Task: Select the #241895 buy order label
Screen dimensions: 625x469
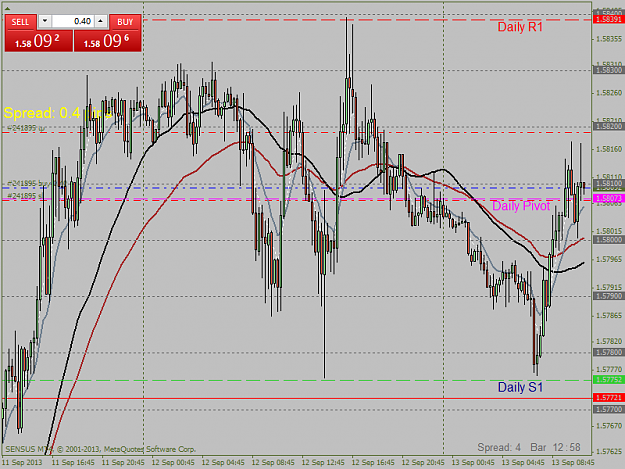Action: pyautogui.click(x=37, y=183)
